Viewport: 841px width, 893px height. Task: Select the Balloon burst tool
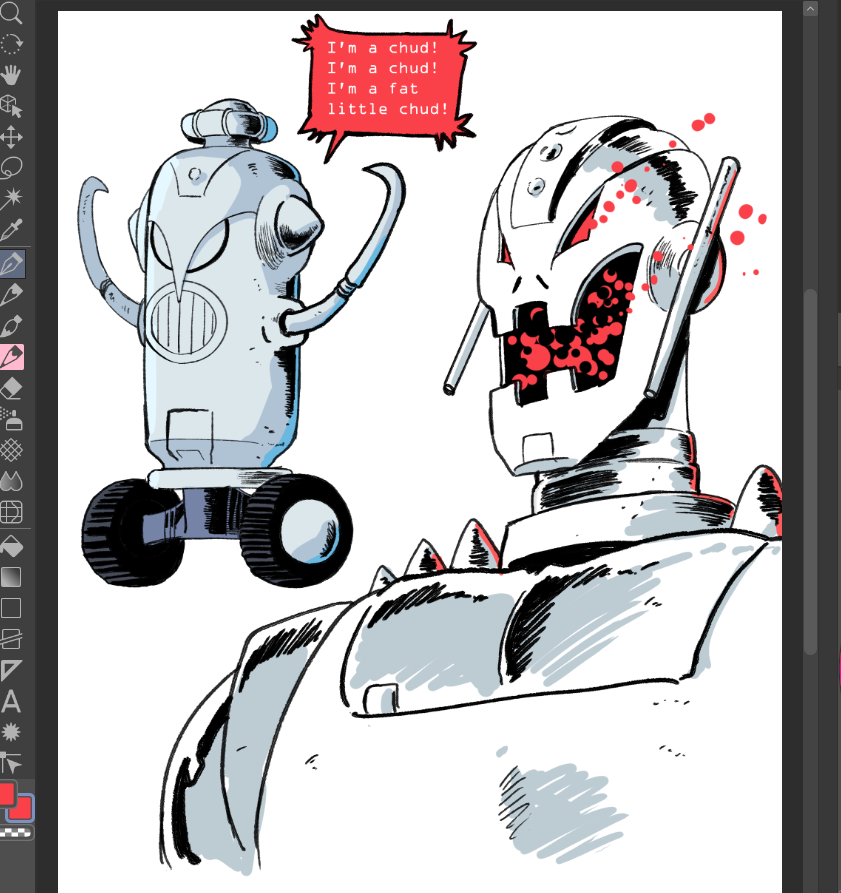tap(11, 732)
